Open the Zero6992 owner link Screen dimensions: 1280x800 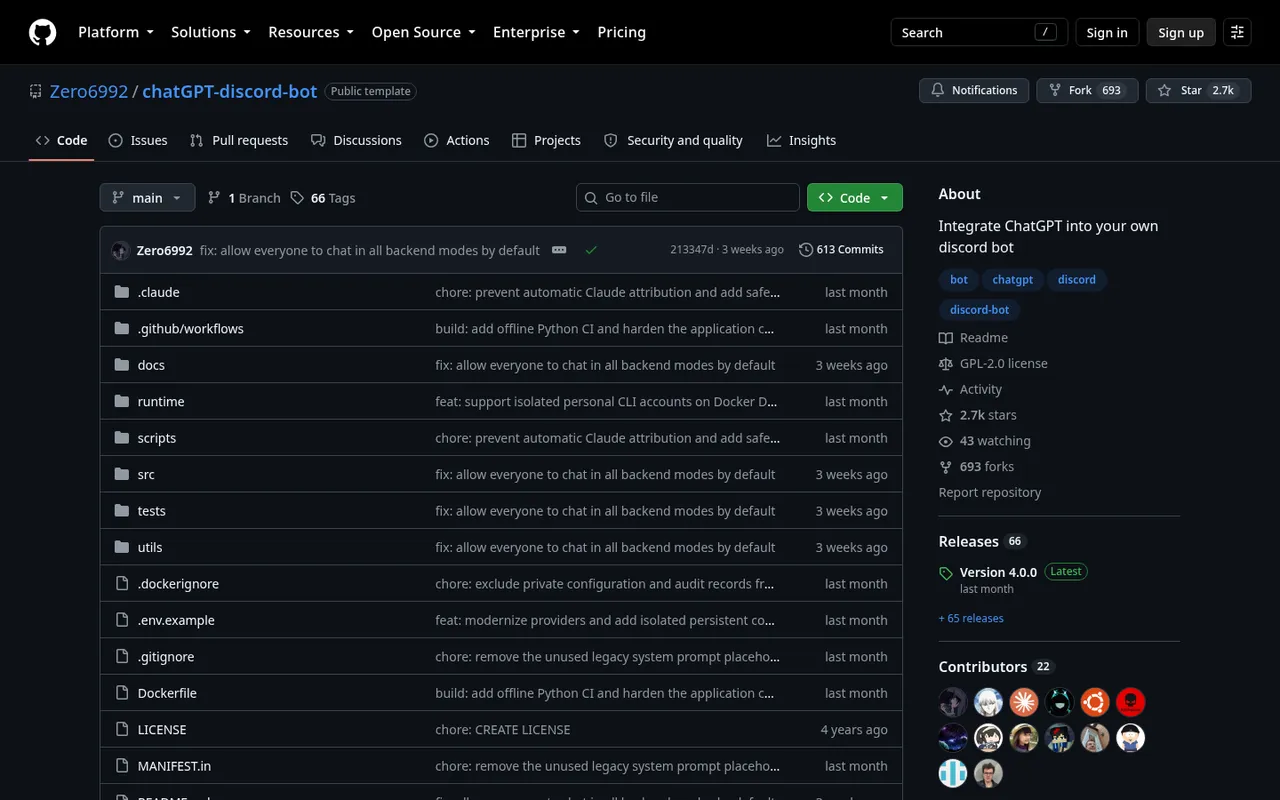(x=89, y=91)
